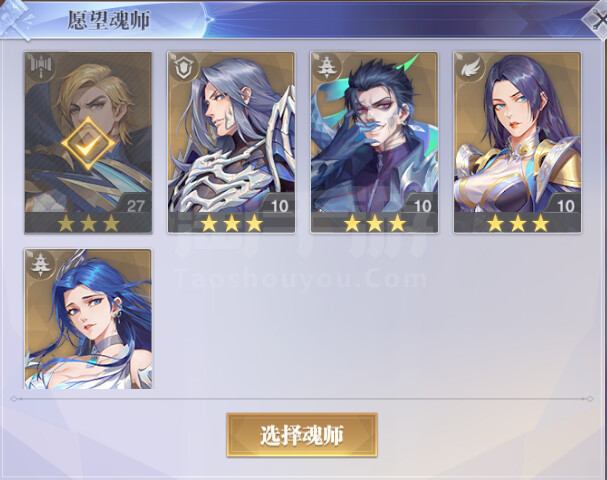The image size is (607, 480).
Task: Click the three stars under purple-haired woman
Action: (x=518, y=223)
